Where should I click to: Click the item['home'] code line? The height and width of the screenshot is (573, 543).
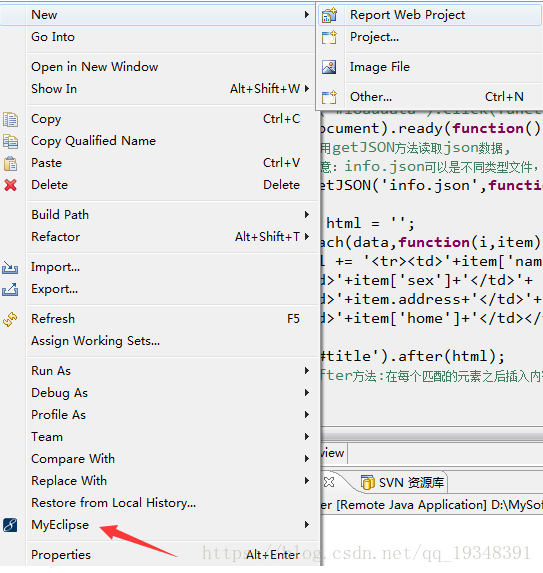point(432,318)
